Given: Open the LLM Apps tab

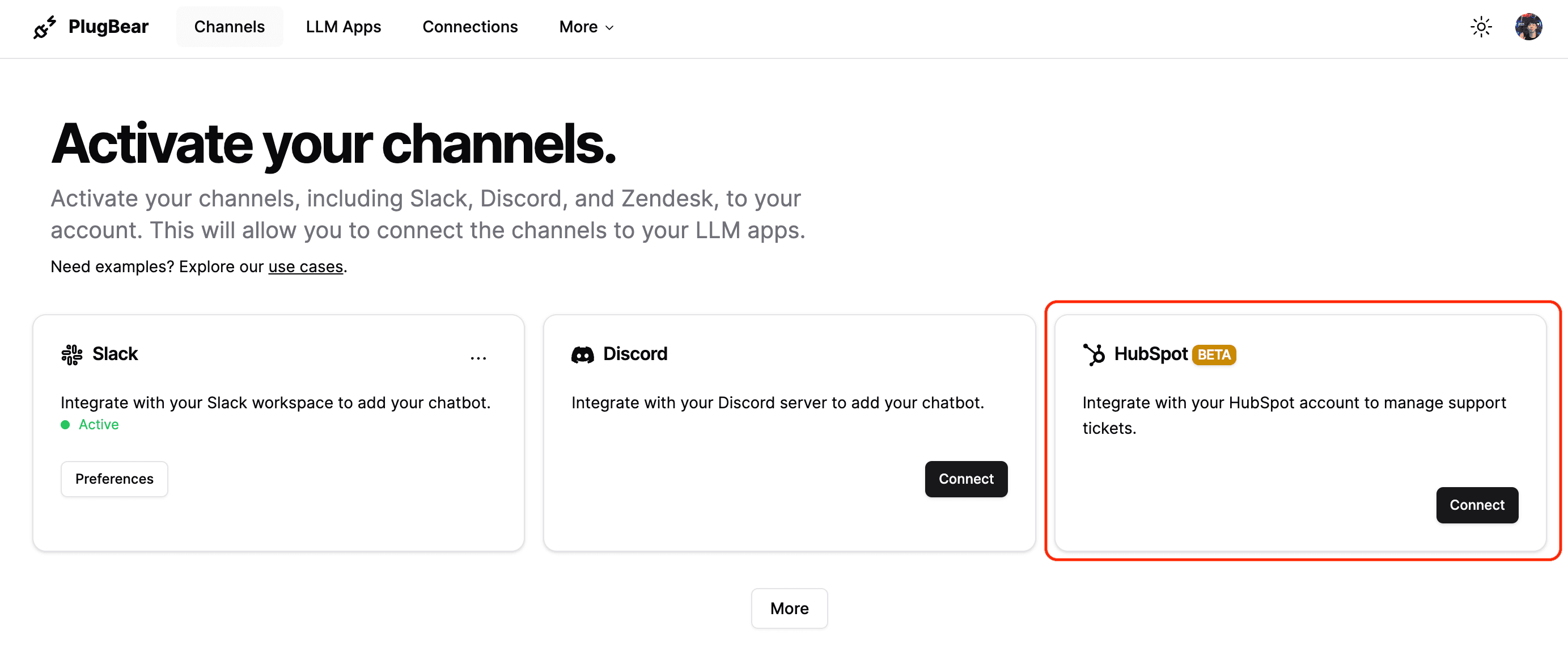Looking at the screenshot, I should click(344, 27).
